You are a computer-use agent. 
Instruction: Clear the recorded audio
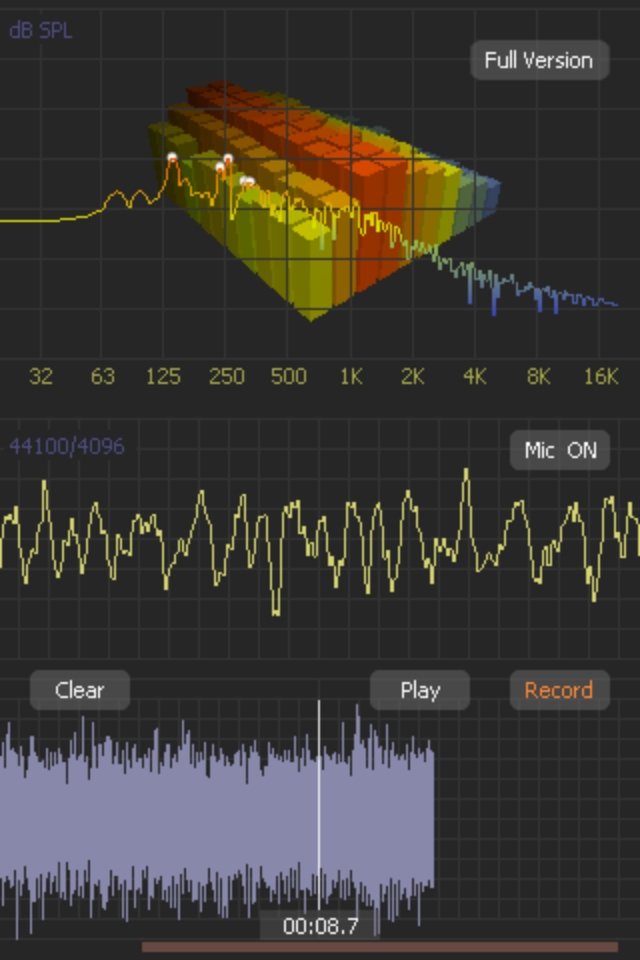[80, 690]
